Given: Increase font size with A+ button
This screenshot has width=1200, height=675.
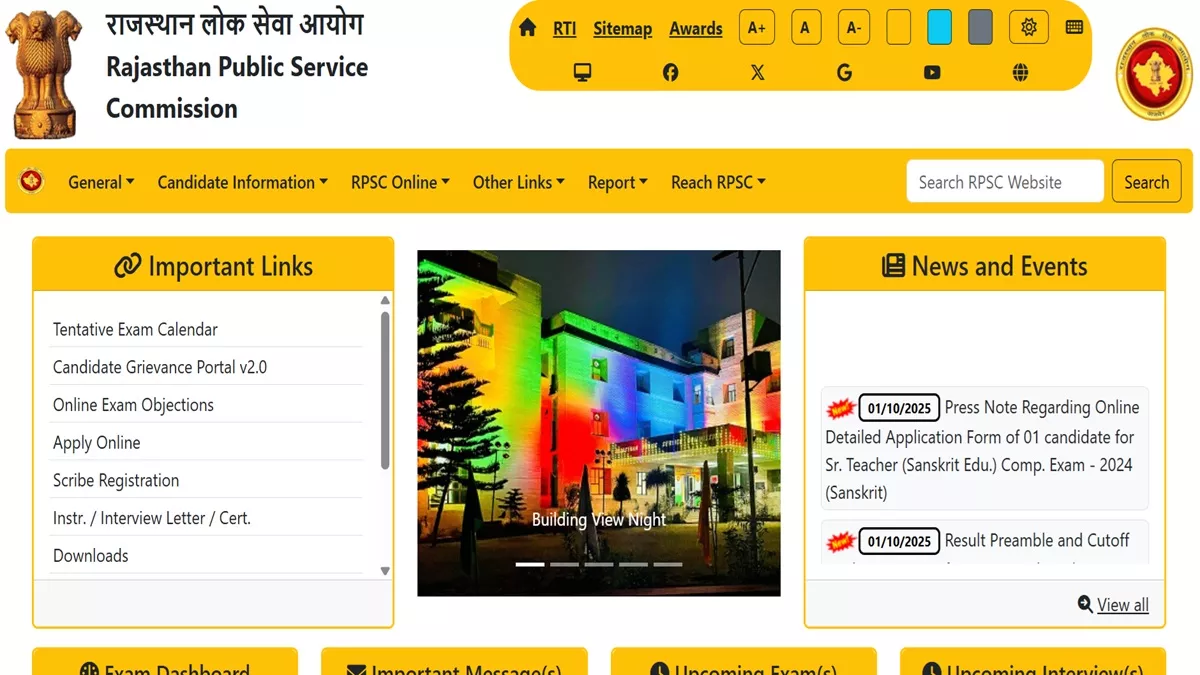Looking at the screenshot, I should coord(757,28).
